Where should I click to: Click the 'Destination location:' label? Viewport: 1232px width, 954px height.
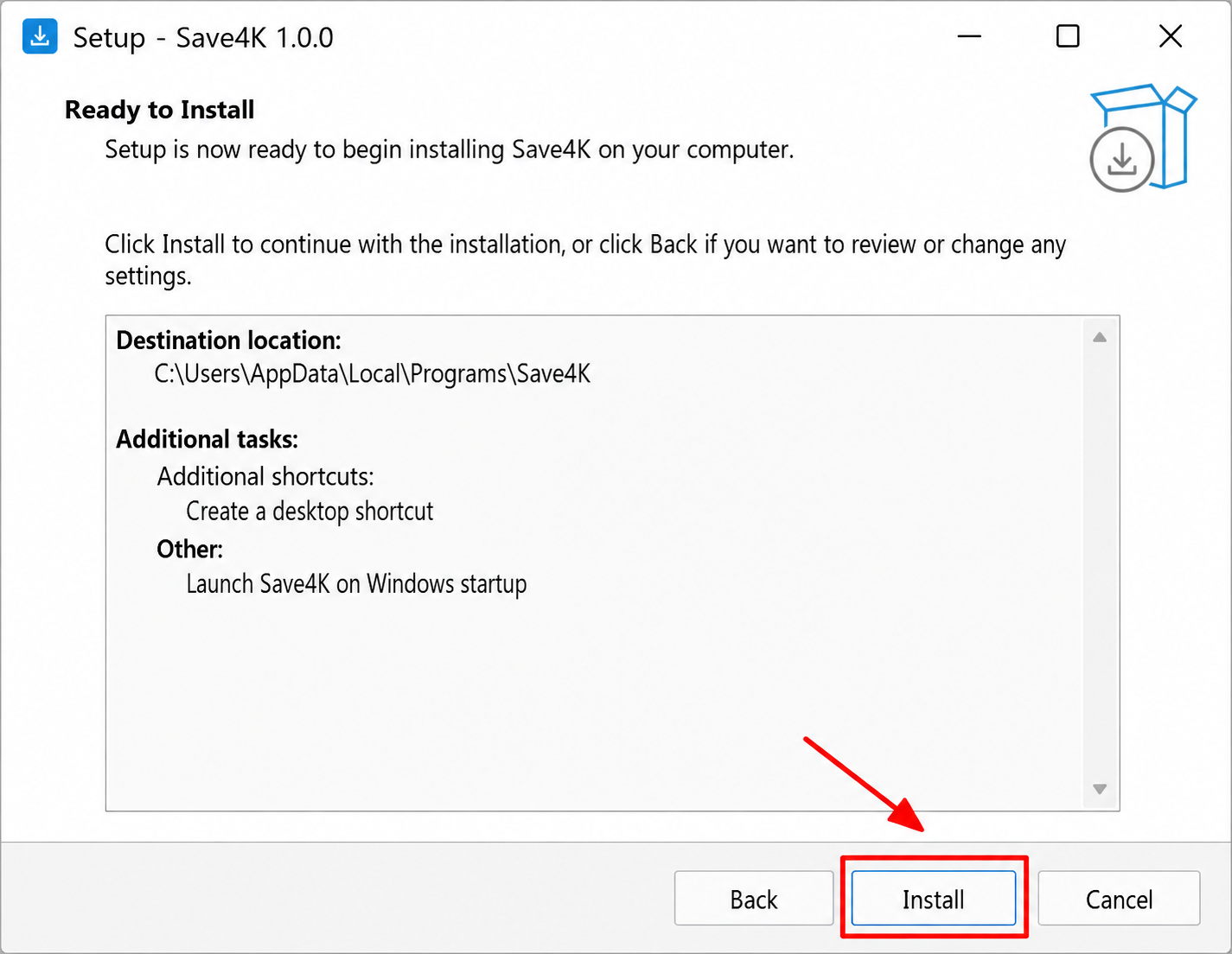click(x=228, y=340)
